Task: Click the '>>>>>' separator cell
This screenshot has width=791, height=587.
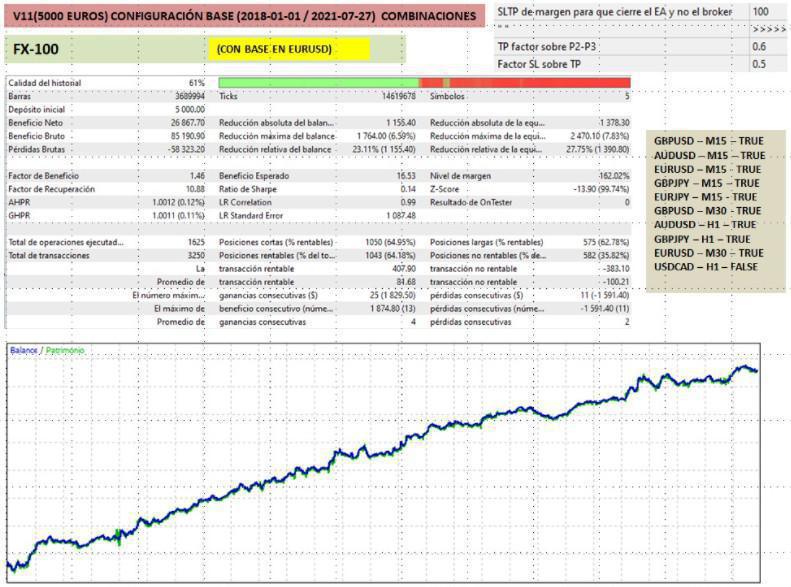Action: (x=769, y=29)
